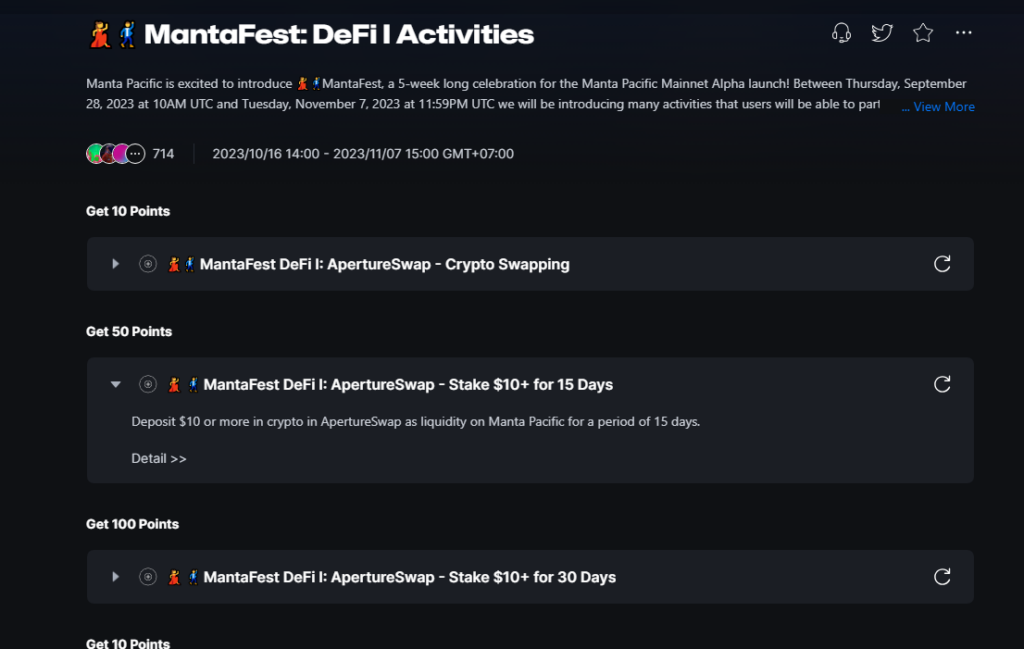Open the Detail >> link
Screen dimensions: 1024x649
pyautogui.click(x=159, y=458)
